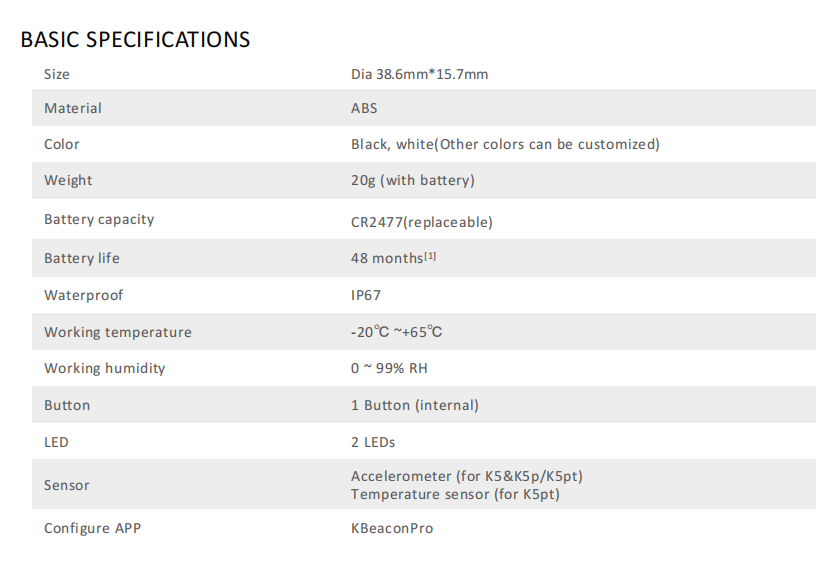Screen dimensions: 829x564
Task: Click the Battery life label
Action: pyautogui.click(x=82, y=258)
